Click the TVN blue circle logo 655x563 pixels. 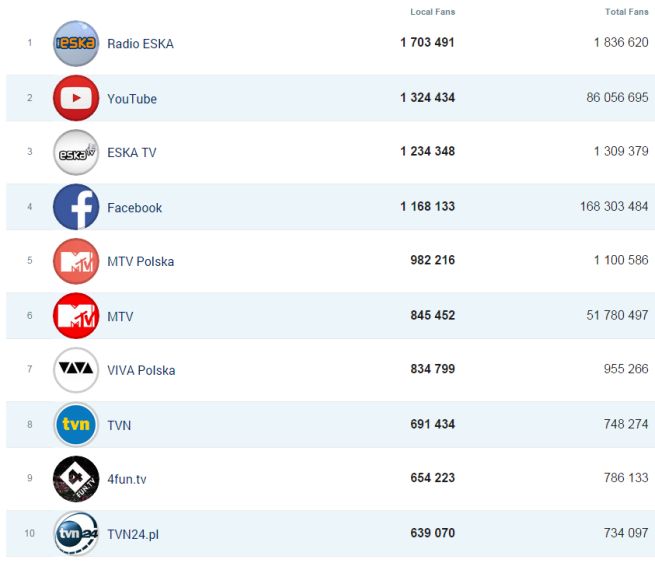(76, 425)
